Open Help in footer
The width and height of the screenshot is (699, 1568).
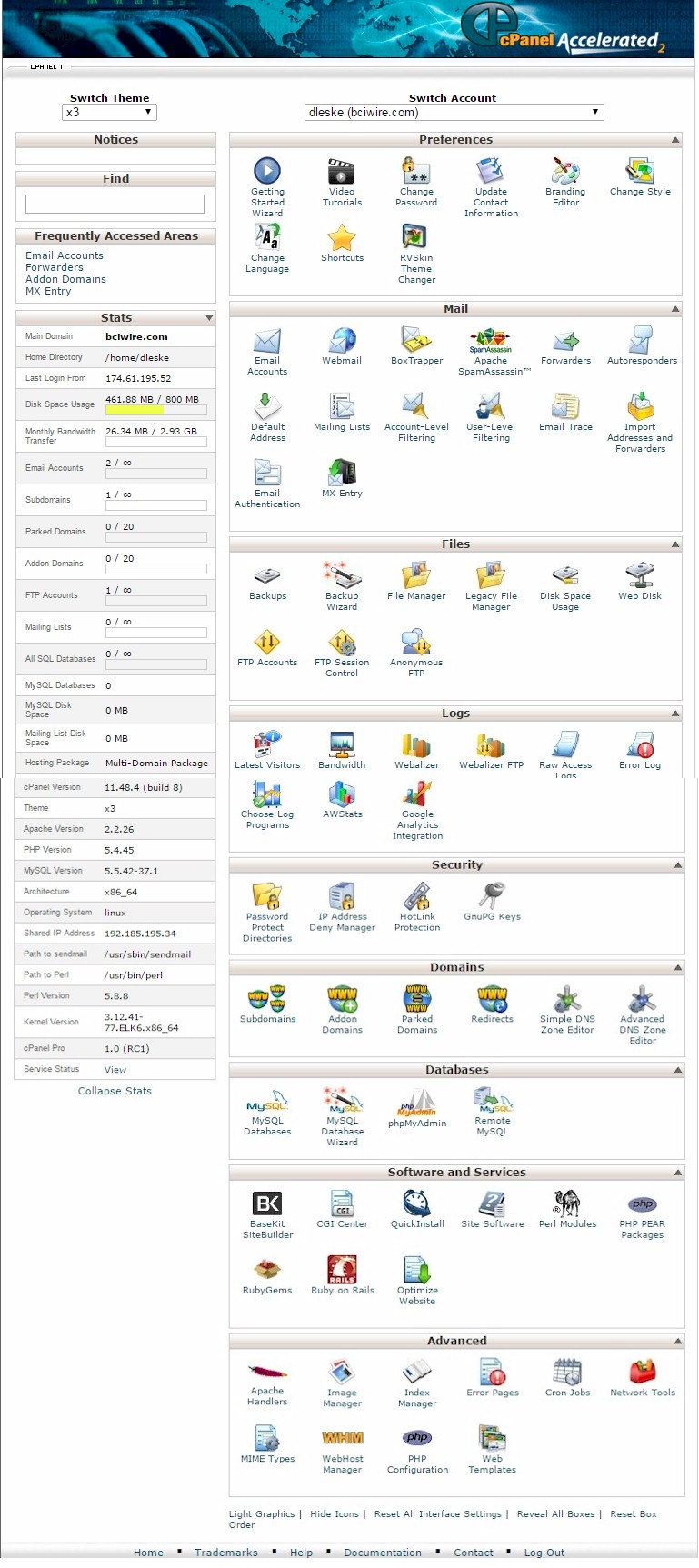(x=301, y=1553)
